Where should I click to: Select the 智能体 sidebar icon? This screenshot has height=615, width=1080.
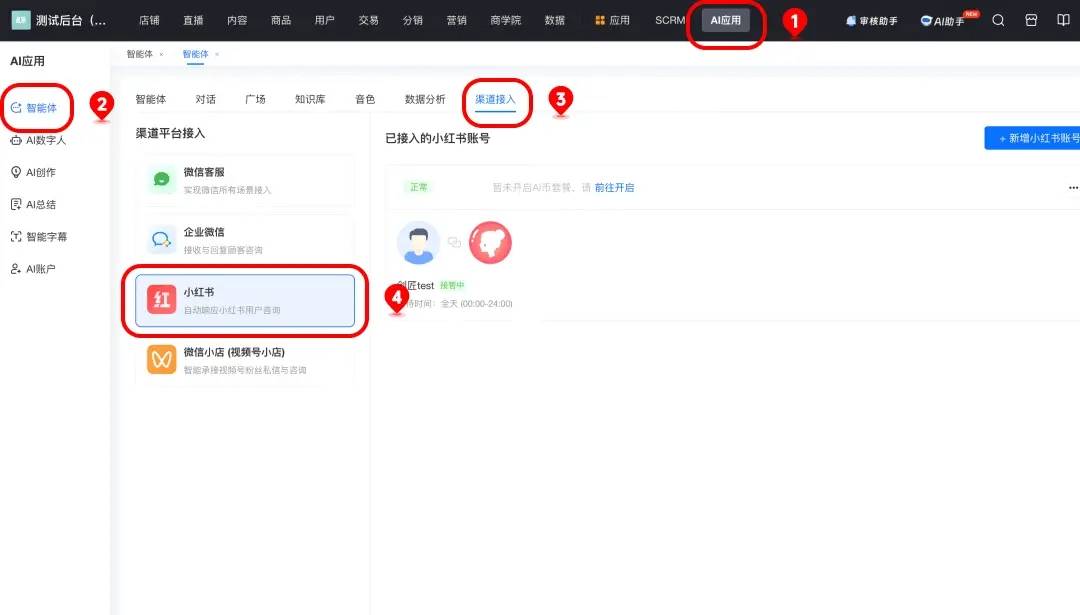pyautogui.click(x=16, y=107)
